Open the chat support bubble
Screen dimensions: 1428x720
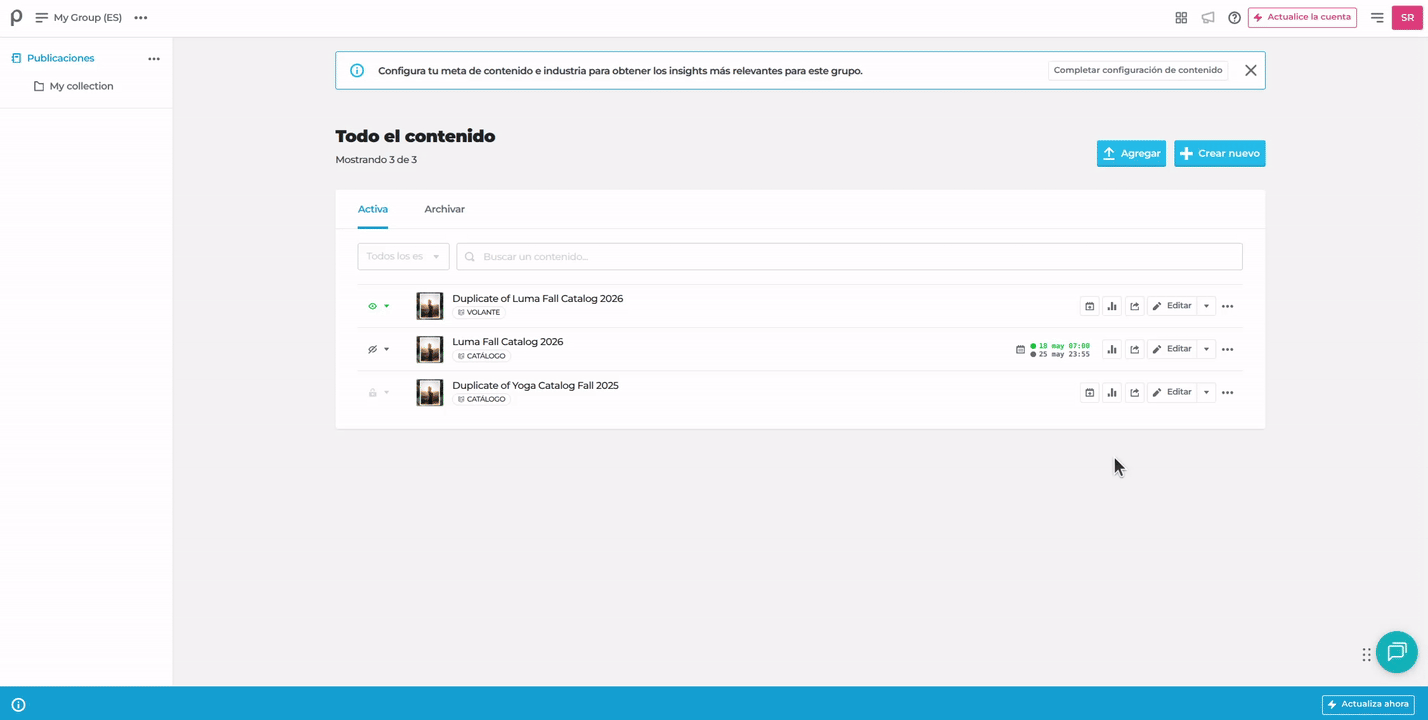coord(1397,652)
